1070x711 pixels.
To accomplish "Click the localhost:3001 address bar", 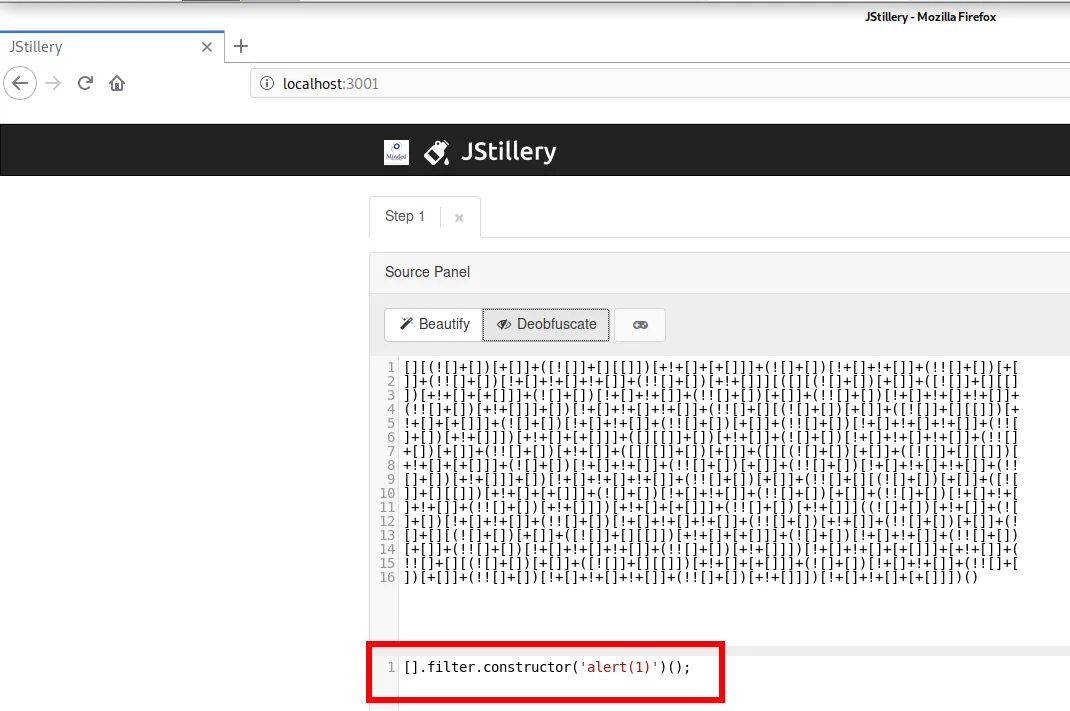I will tap(659, 83).
